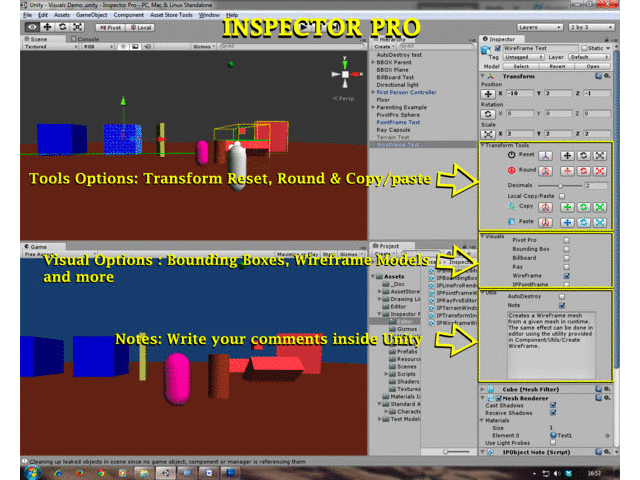Viewport: 640px width, 480px height.
Task: Enable Bounding Box visual checkbox
Action: 567,249
